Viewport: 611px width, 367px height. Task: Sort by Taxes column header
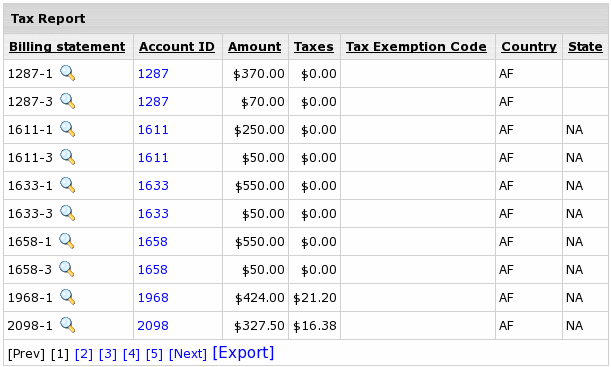[314, 47]
